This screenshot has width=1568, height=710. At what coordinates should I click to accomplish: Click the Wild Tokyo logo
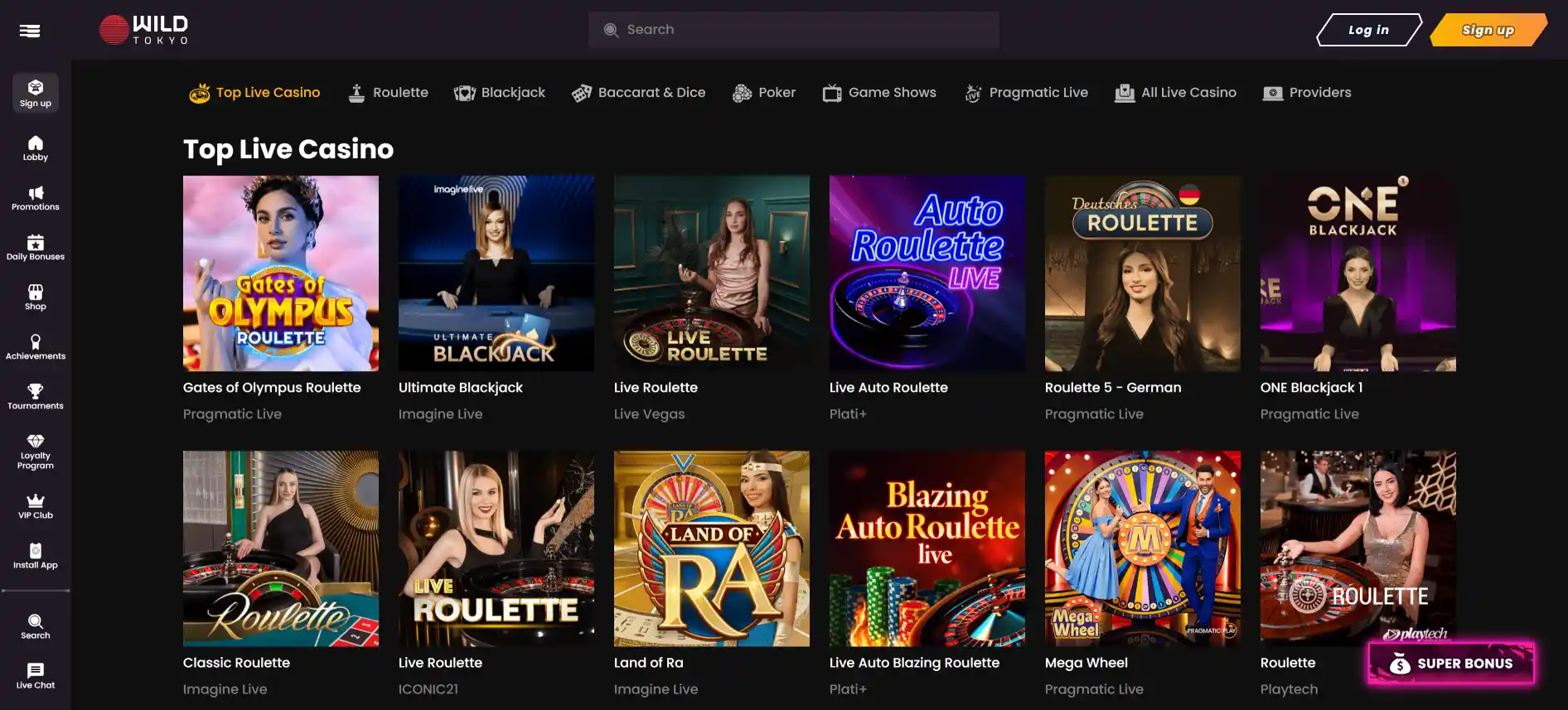coord(144,30)
